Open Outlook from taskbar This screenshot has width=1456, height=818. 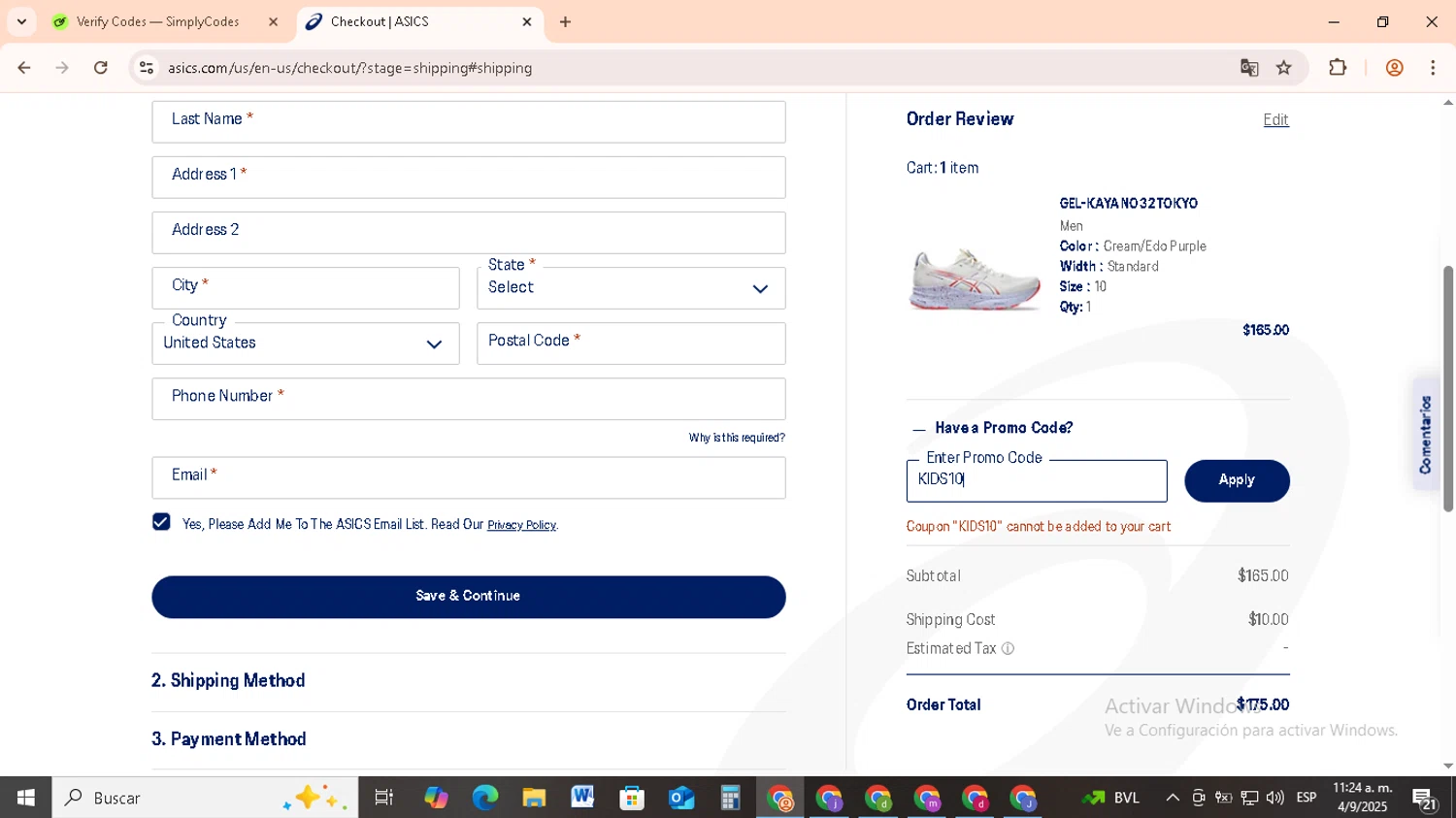[x=681, y=798]
